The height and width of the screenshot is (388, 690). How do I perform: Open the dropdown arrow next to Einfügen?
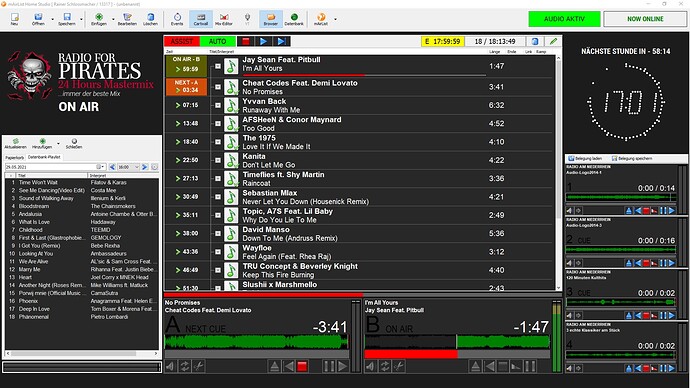point(113,19)
